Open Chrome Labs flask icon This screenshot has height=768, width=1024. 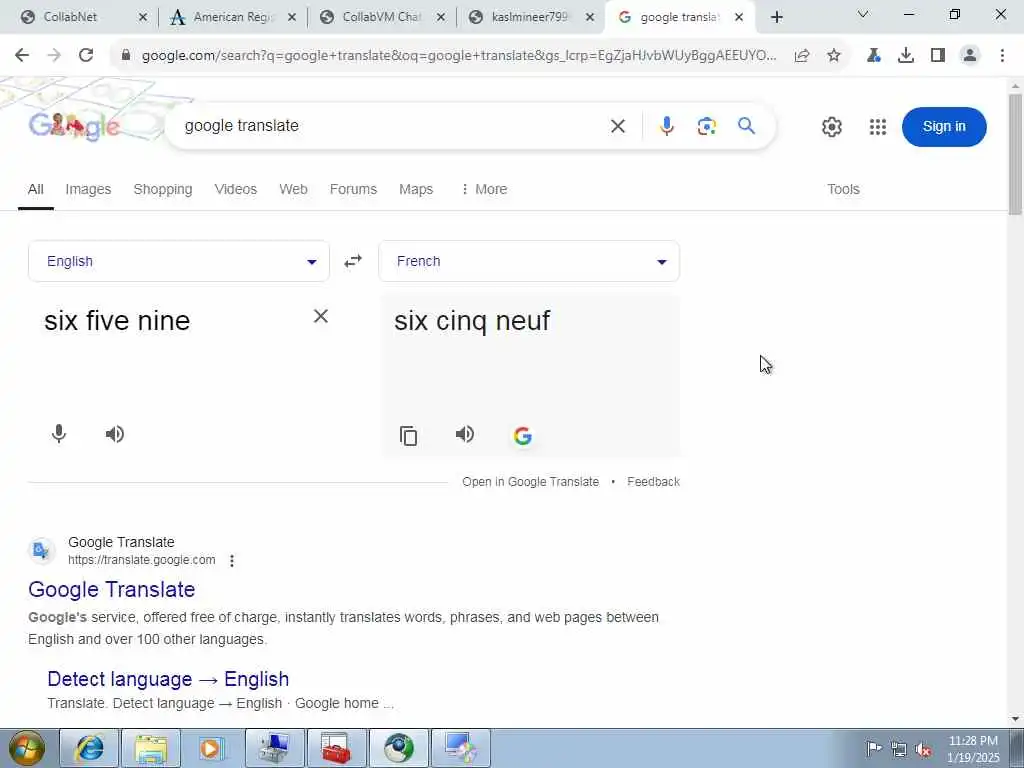tap(874, 56)
